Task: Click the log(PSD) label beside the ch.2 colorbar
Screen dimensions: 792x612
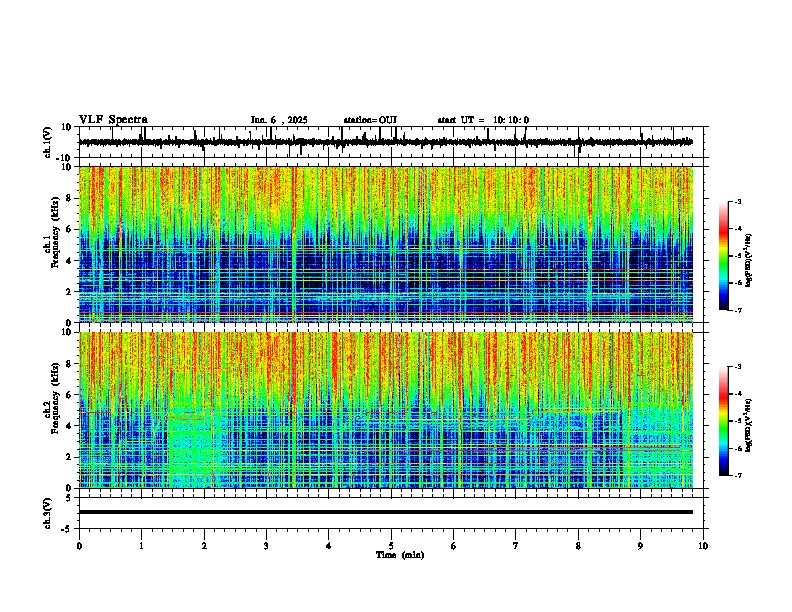Action: tap(748, 425)
